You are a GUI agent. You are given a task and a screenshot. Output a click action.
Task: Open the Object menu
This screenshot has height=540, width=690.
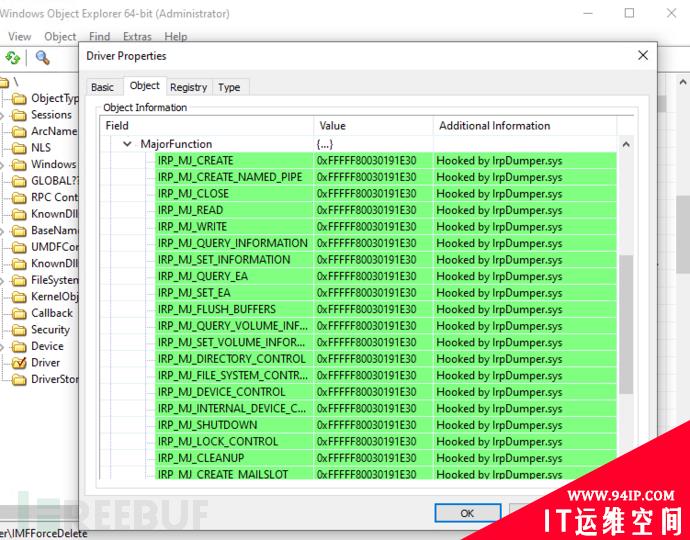60,37
